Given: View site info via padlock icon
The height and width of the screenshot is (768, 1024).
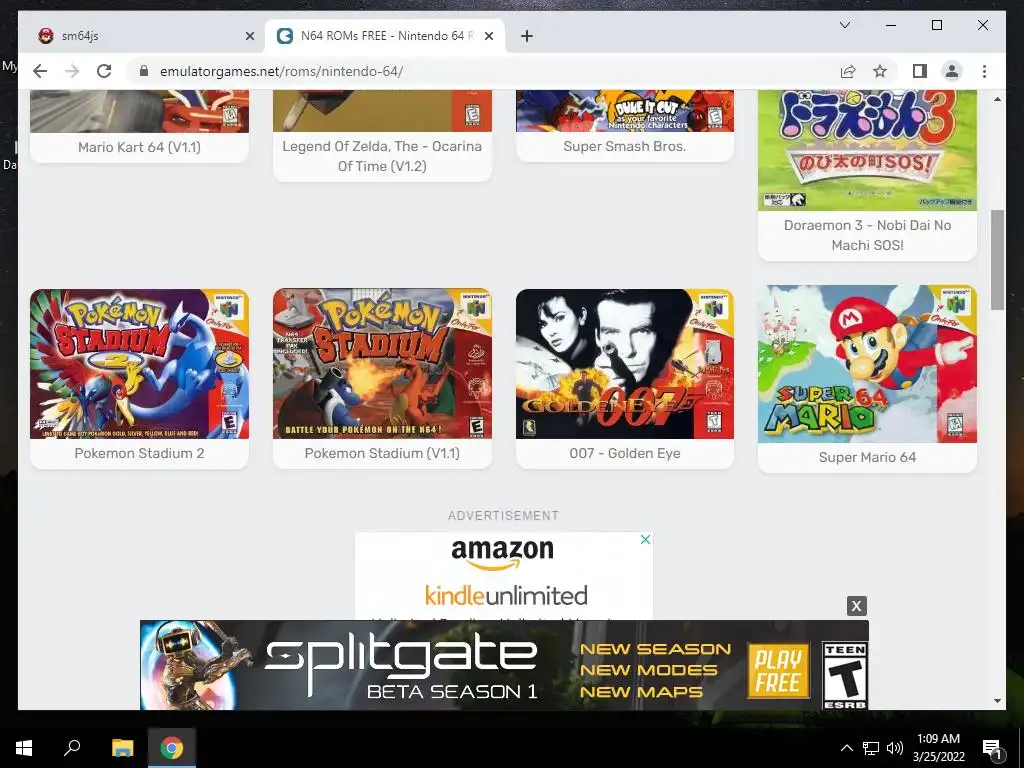Looking at the screenshot, I should pyautogui.click(x=144, y=71).
